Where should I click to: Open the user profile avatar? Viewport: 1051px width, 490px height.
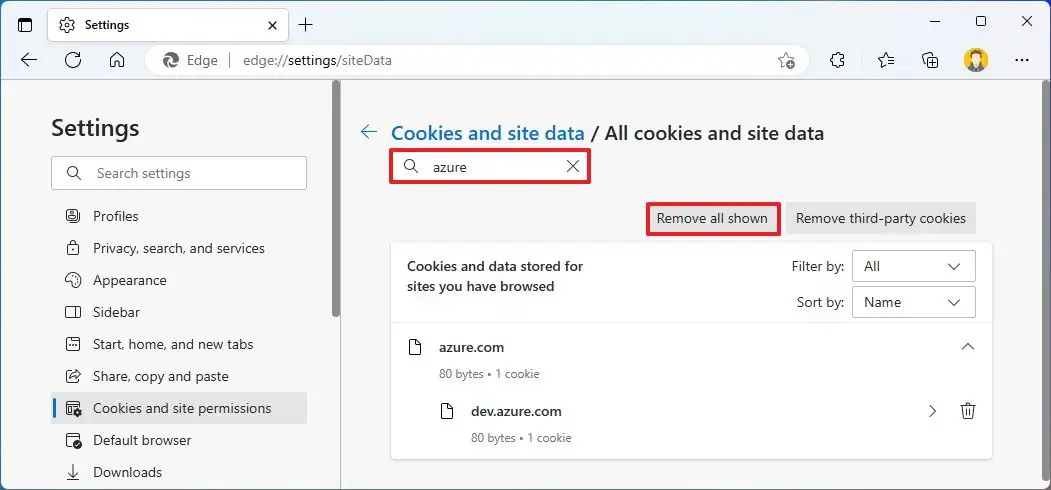tap(976, 60)
